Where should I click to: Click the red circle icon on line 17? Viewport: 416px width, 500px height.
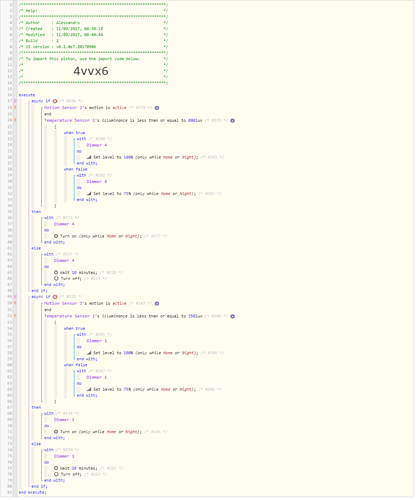(55, 101)
